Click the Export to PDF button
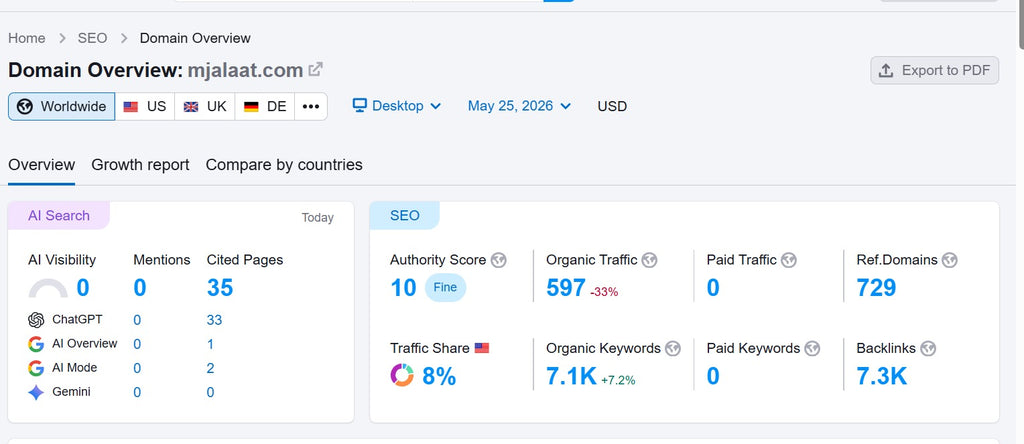Viewport: 1024px width, 444px height. tap(935, 71)
